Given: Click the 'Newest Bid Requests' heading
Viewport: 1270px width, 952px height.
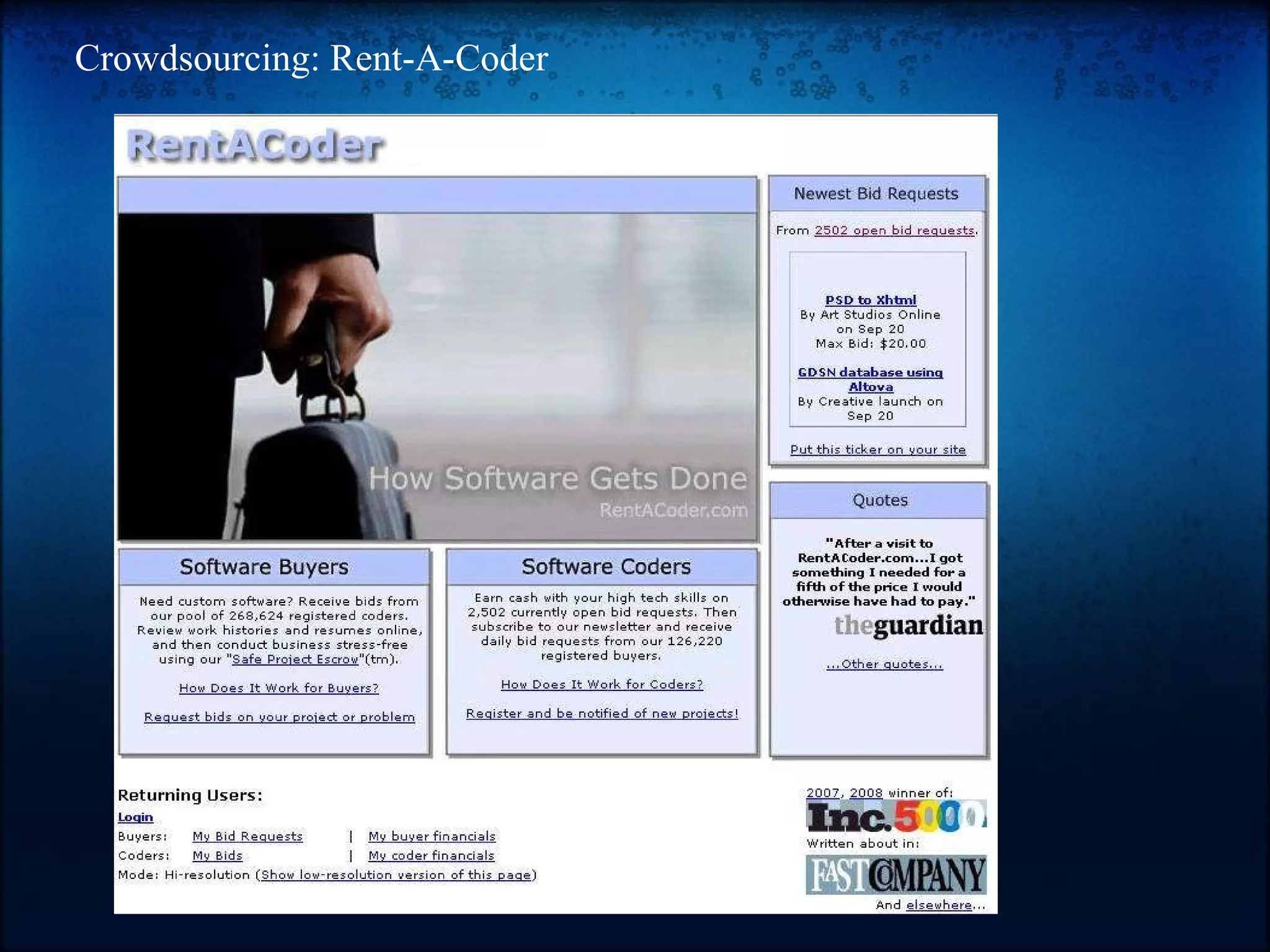Looking at the screenshot, I should coord(876,194).
